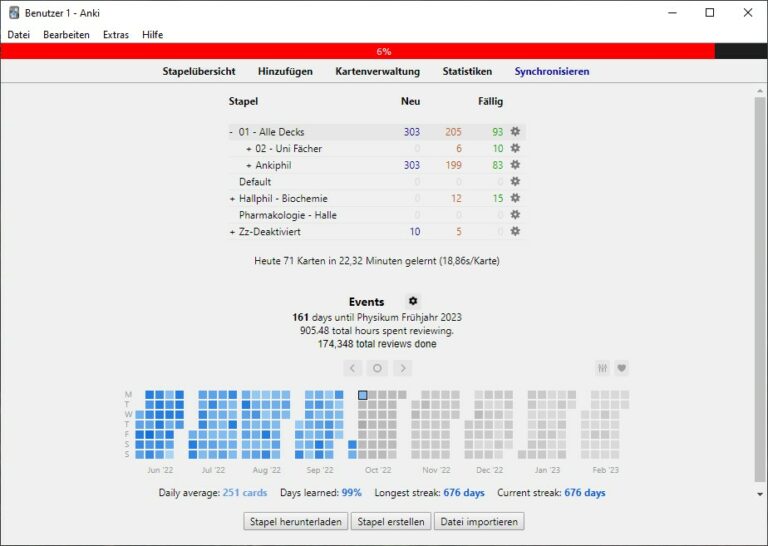The height and width of the screenshot is (546, 768).
Task: Open the 02 - Uni Fächer deck
Action: click(x=288, y=148)
